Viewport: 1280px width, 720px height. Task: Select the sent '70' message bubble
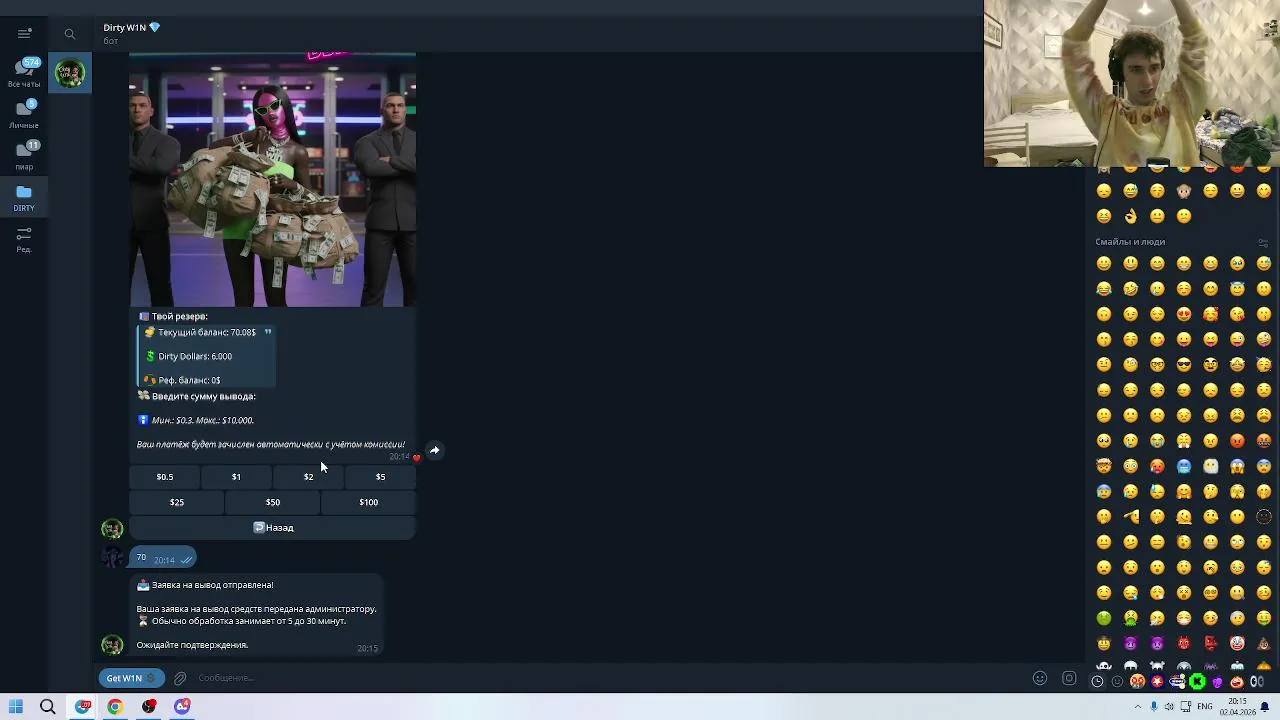tap(163, 558)
